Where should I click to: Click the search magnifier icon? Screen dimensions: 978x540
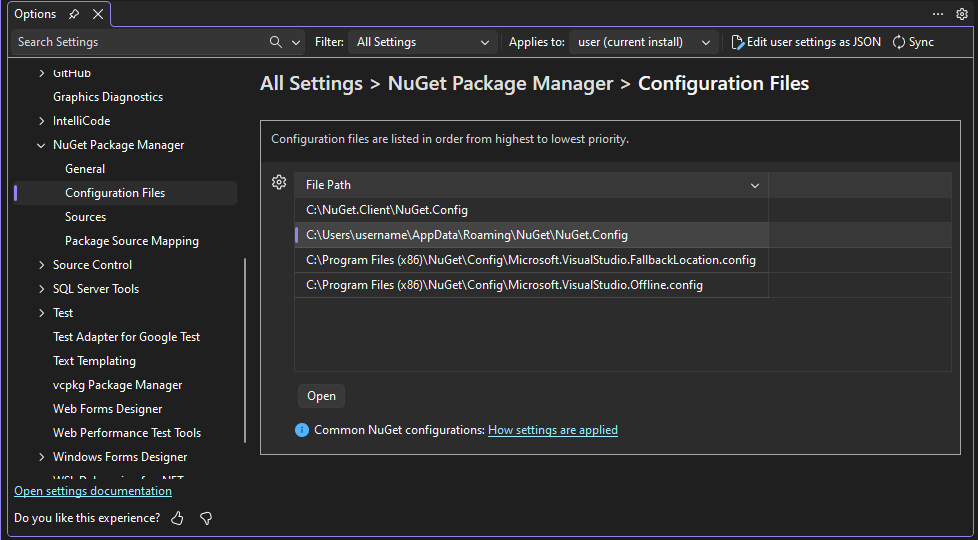click(276, 42)
